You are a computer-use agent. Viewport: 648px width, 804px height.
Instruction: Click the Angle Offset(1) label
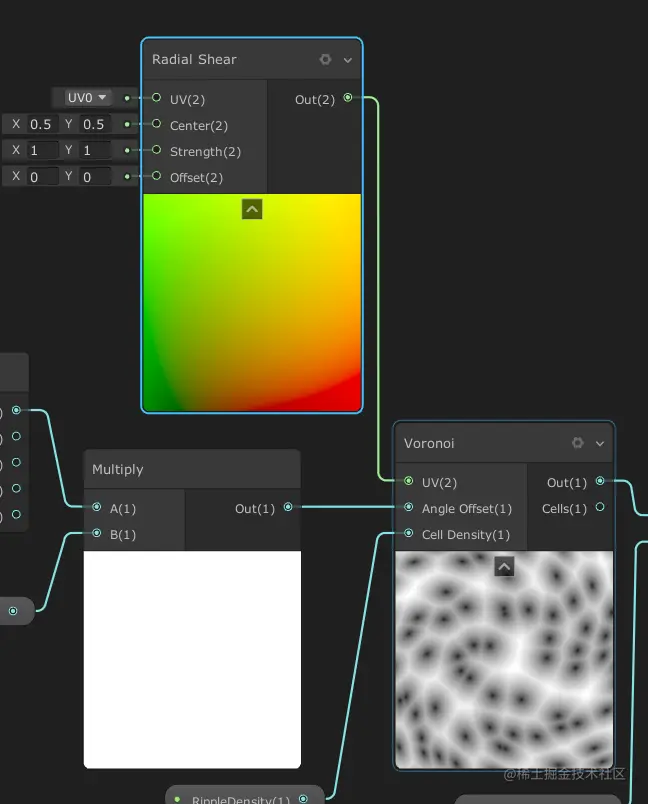coord(467,509)
